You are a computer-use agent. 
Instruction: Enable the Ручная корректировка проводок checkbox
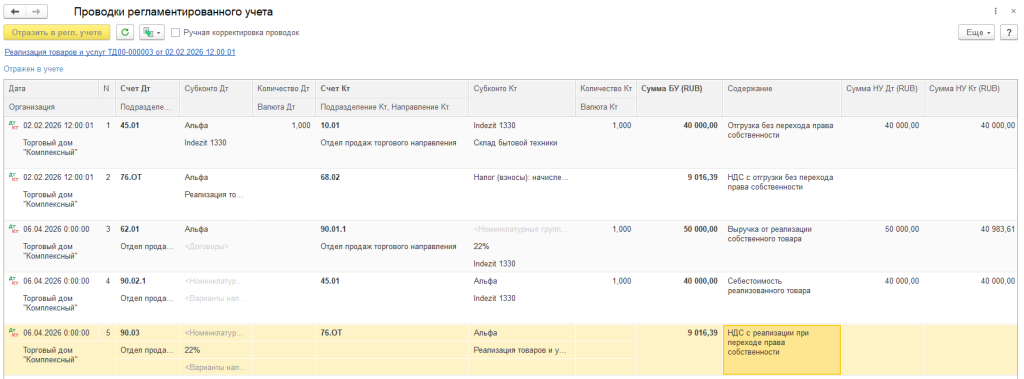point(175,32)
